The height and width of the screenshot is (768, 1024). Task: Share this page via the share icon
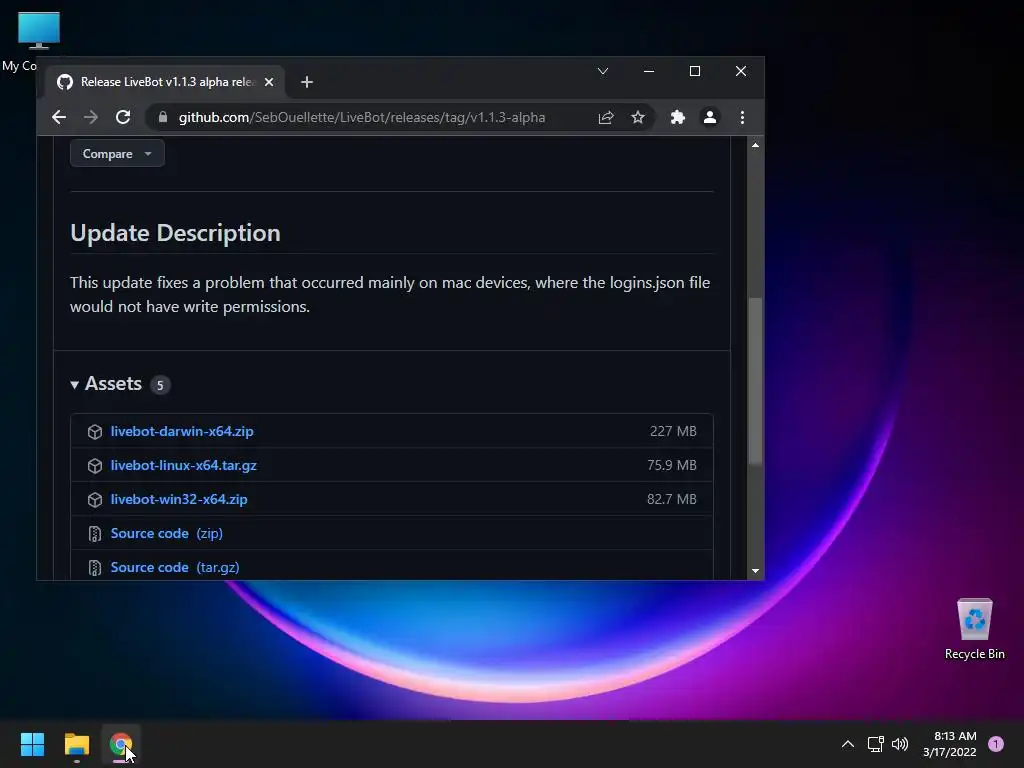606,118
